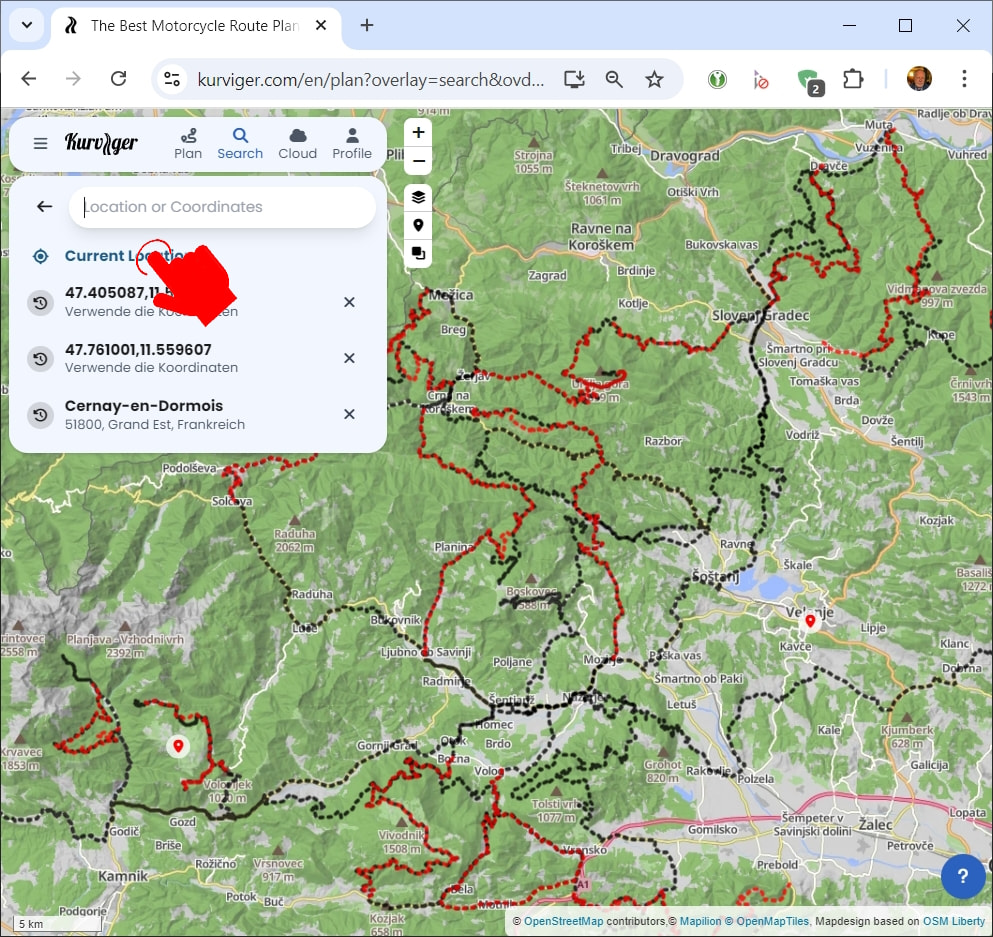Viewport: 993px width, 937px height.
Task: Remove Cernay-en-Dormois from search history
Action: coord(349,414)
